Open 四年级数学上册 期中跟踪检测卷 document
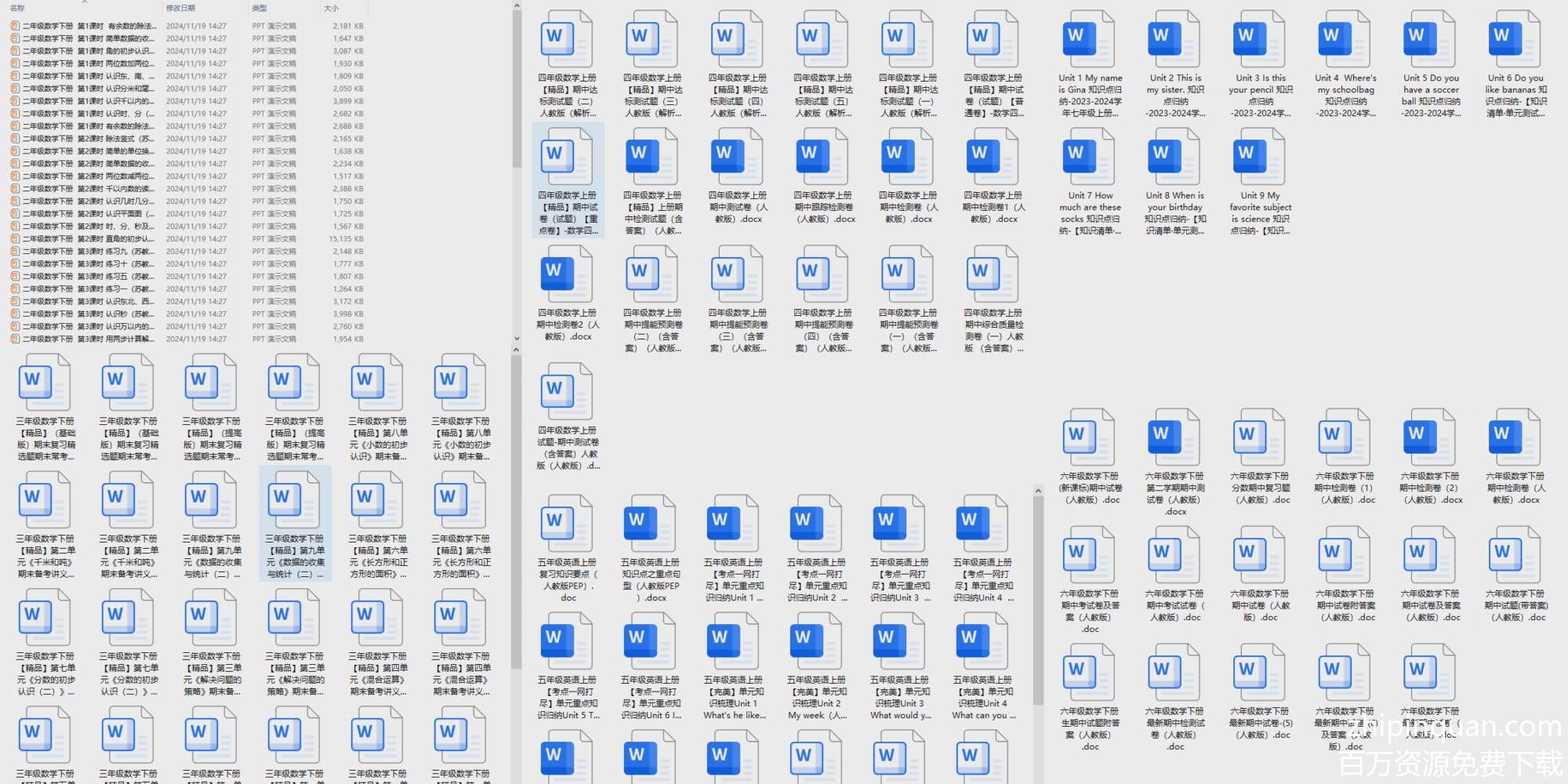The width and height of the screenshot is (1568, 784). pos(823,176)
